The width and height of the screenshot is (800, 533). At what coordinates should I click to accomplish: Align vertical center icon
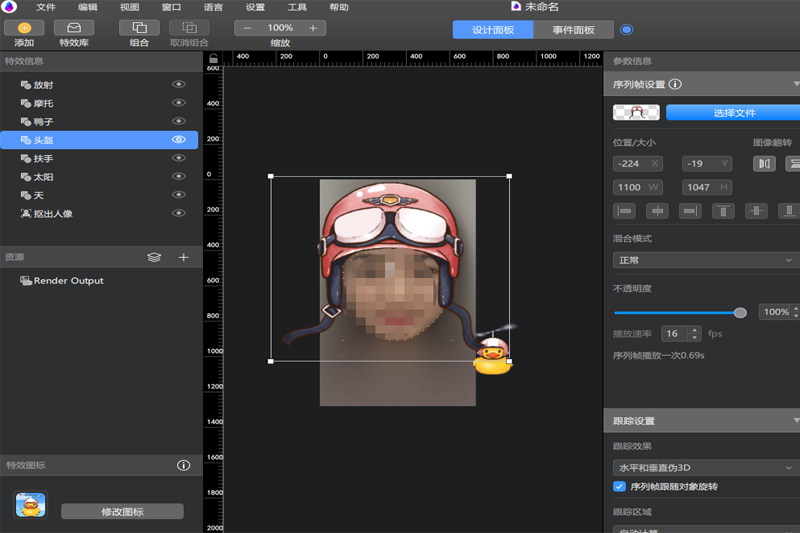pos(756,211)
